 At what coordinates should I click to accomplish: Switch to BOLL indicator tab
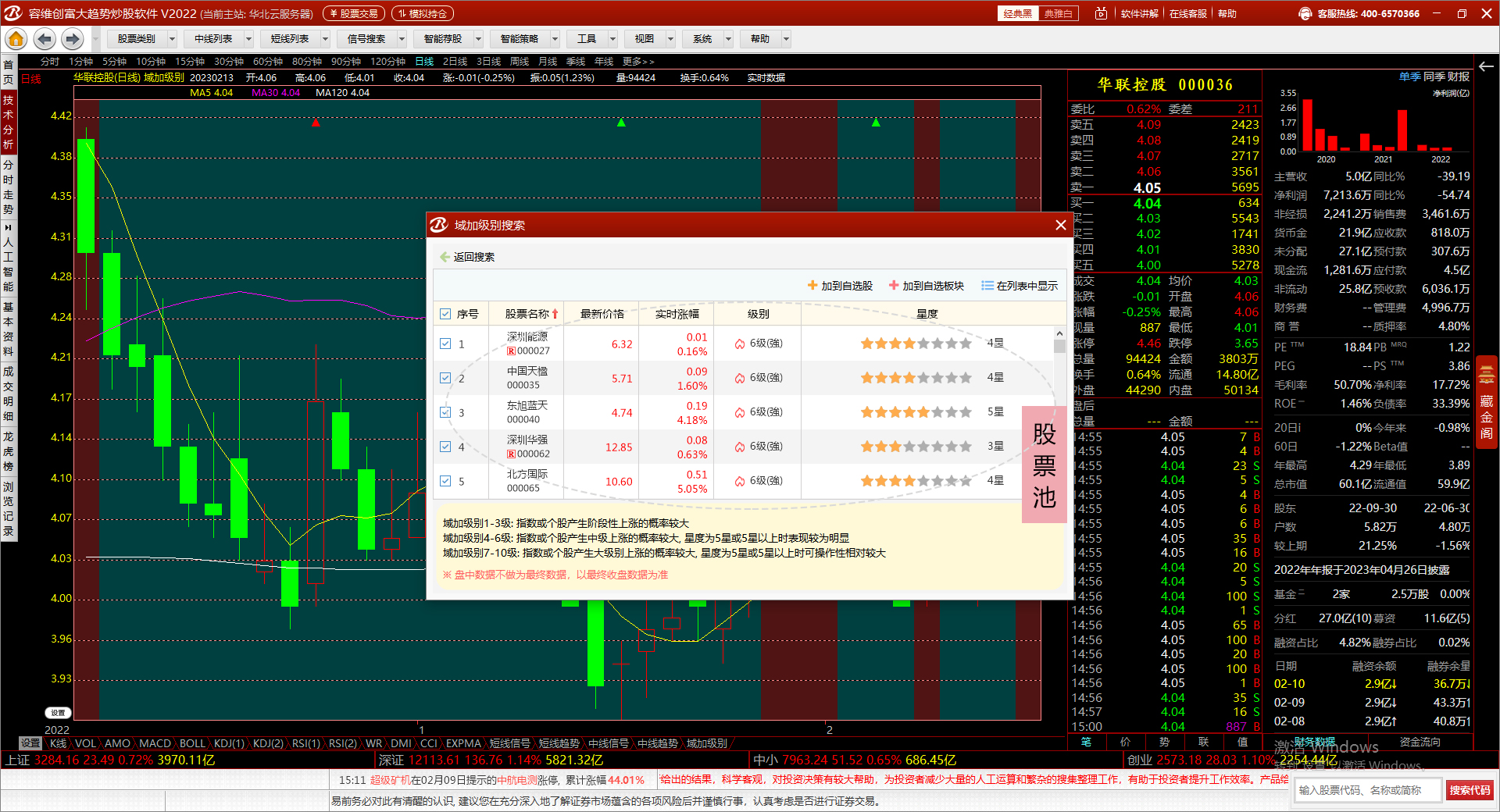[192, 743]
